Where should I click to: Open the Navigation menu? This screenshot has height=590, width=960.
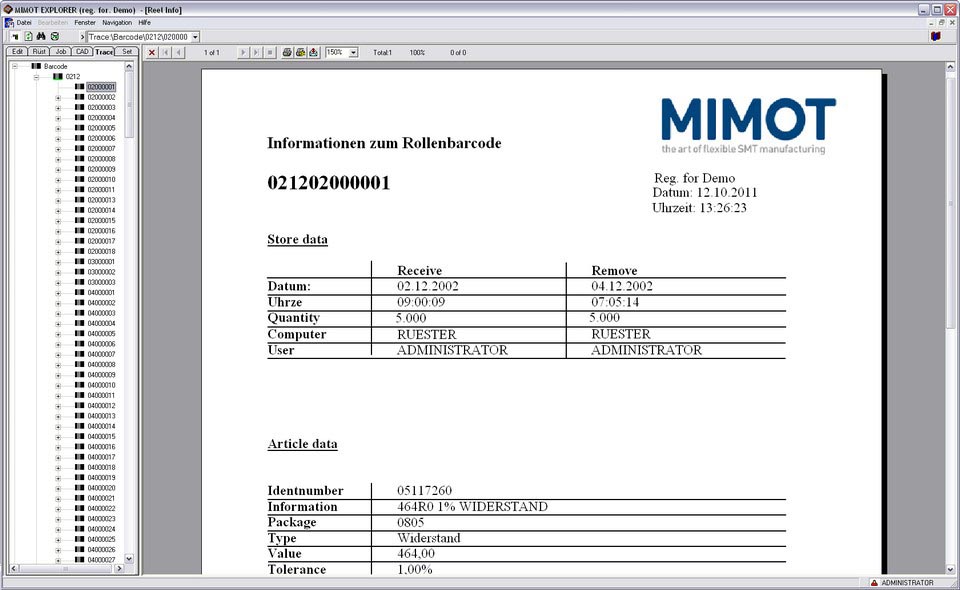click(x=117, y=23)
